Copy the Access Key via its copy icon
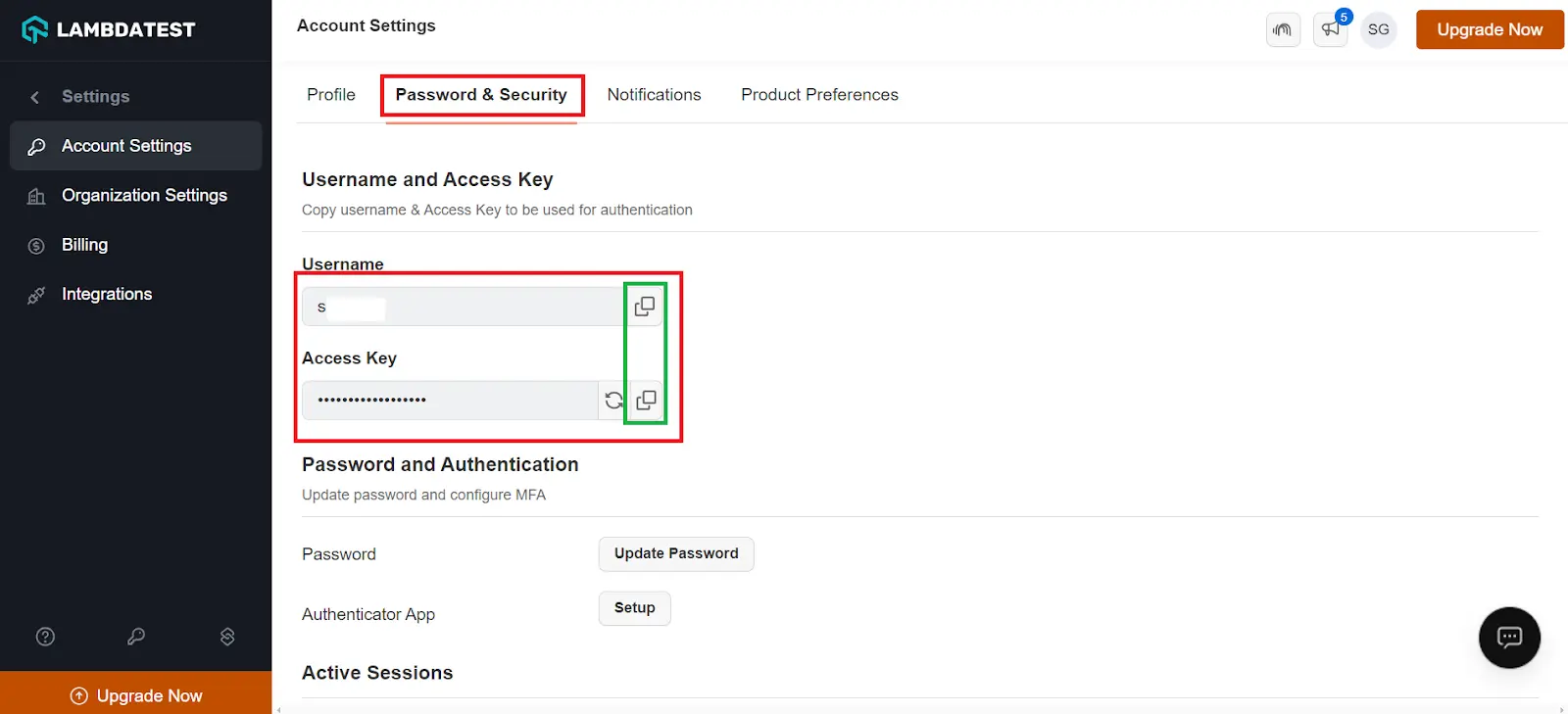This screenshot has height=714, width=1568. click(646, 400)
